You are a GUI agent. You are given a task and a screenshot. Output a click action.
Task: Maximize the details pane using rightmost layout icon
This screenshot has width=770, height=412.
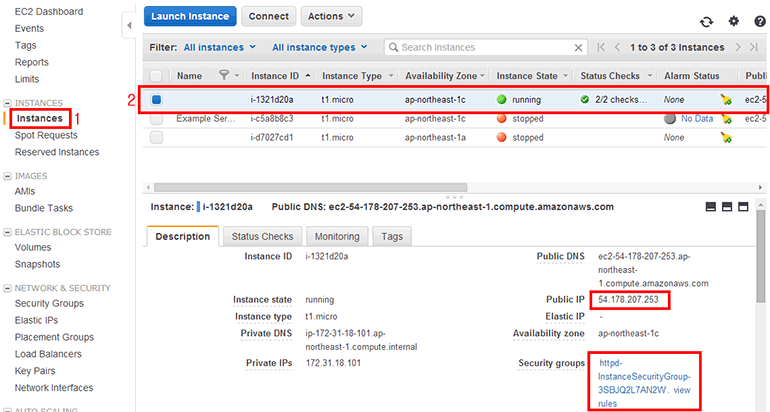743,207
